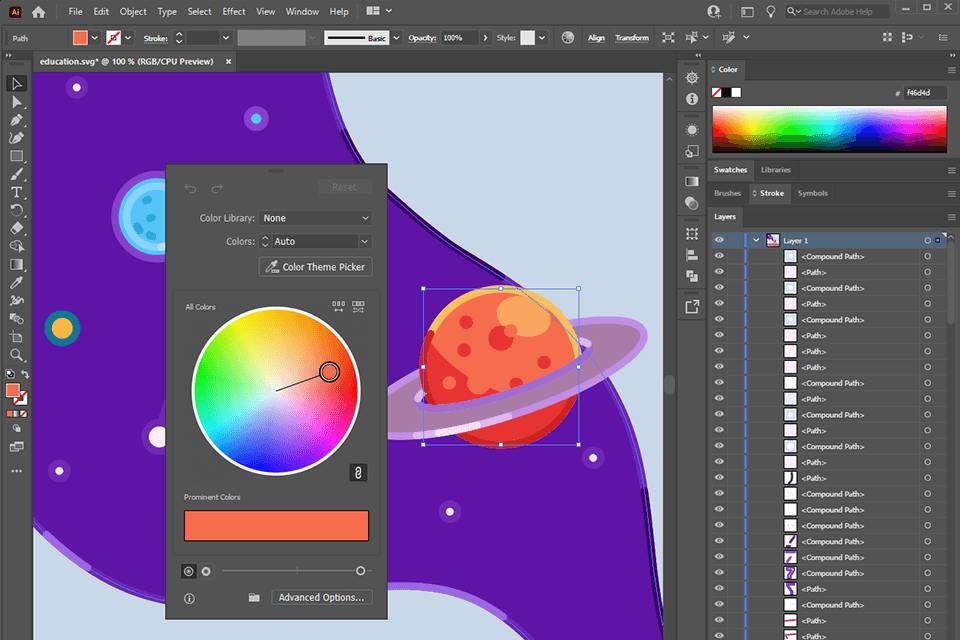Open the Effect menu

233,12
